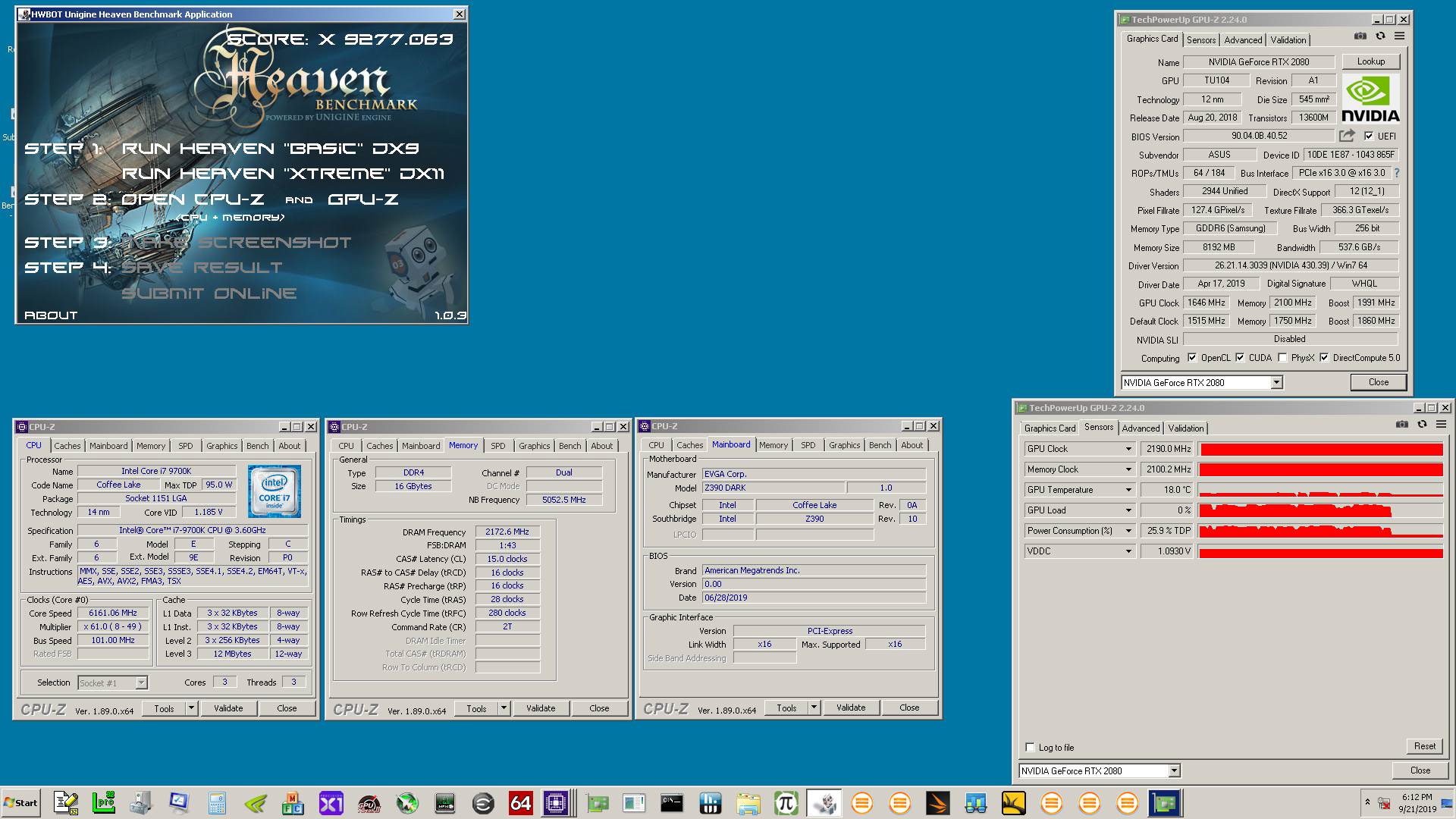Click Submit Online in Heaven Benchmark app

pos(209,293)
